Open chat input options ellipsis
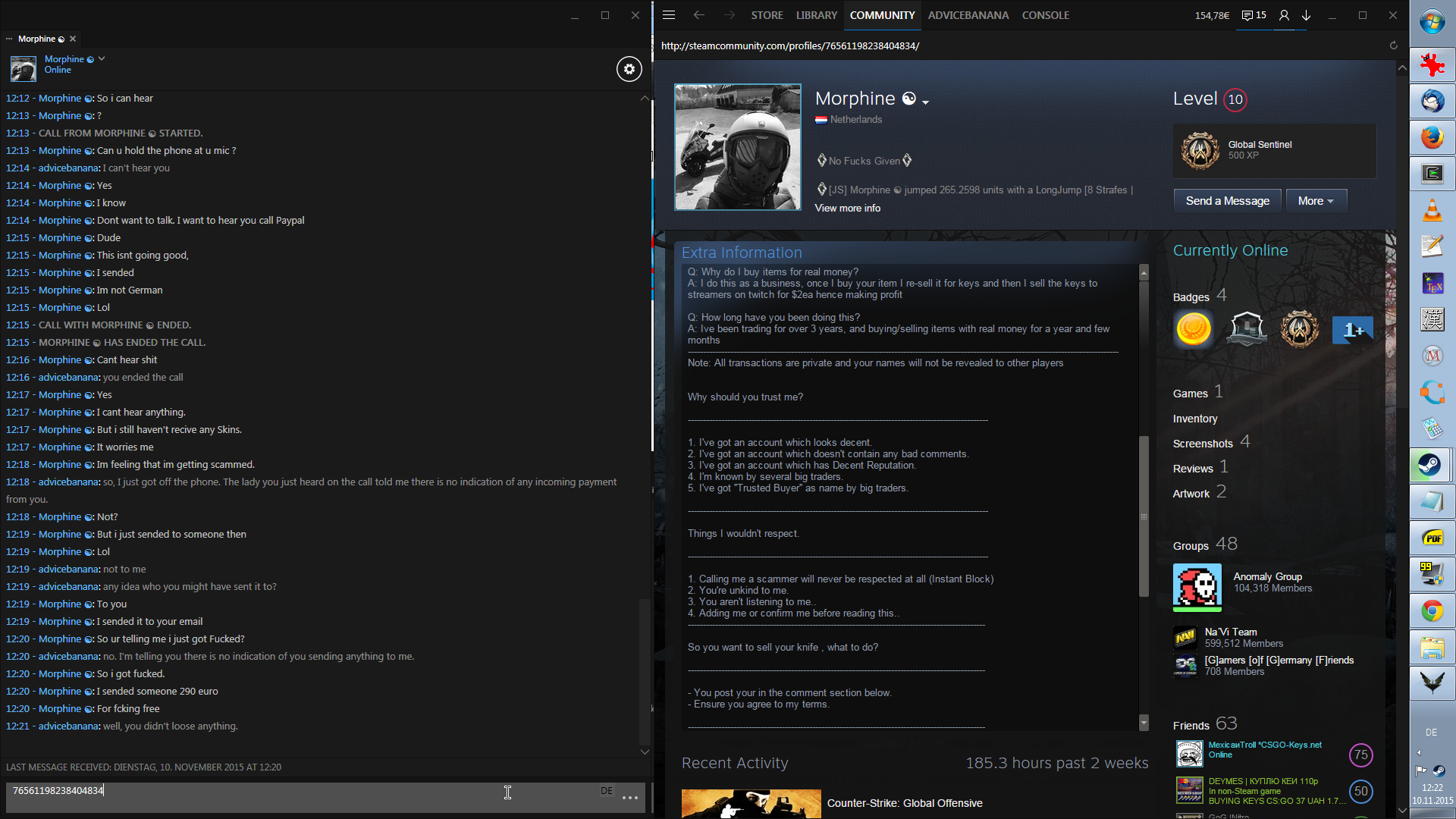 [x=629, y=797]
